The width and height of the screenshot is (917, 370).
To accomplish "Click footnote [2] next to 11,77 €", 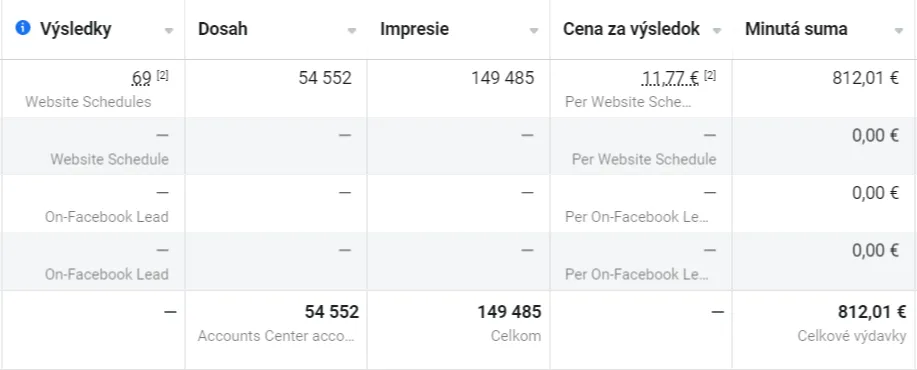I will point(710,75).
